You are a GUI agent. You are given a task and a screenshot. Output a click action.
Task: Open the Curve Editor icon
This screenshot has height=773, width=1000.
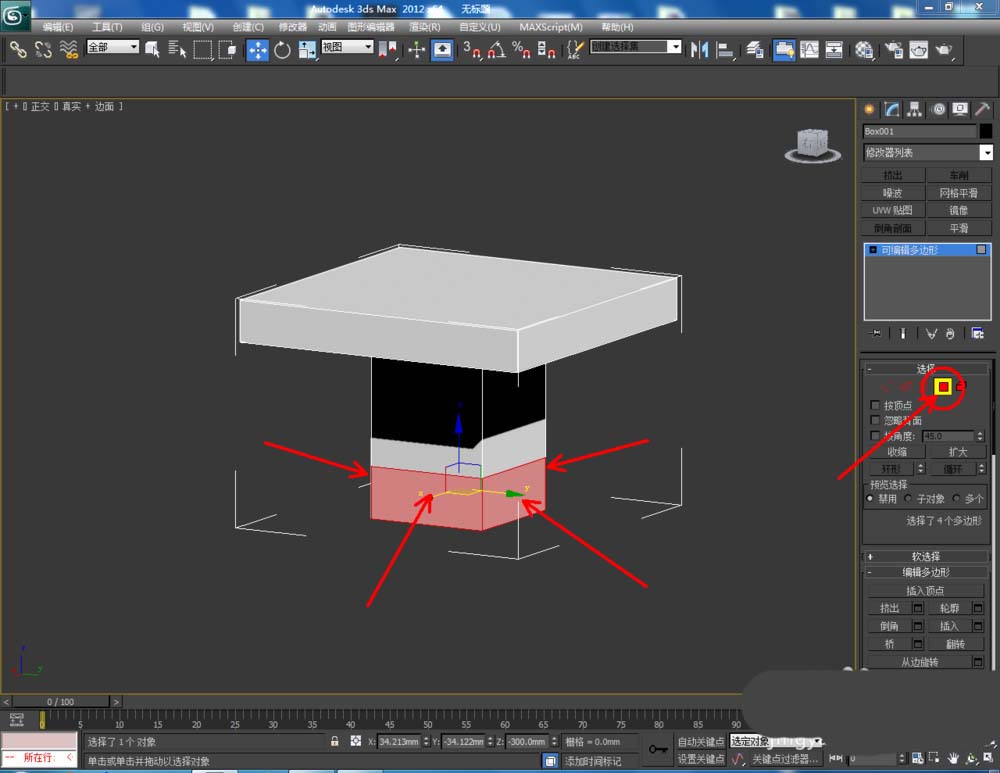[809, 50]
